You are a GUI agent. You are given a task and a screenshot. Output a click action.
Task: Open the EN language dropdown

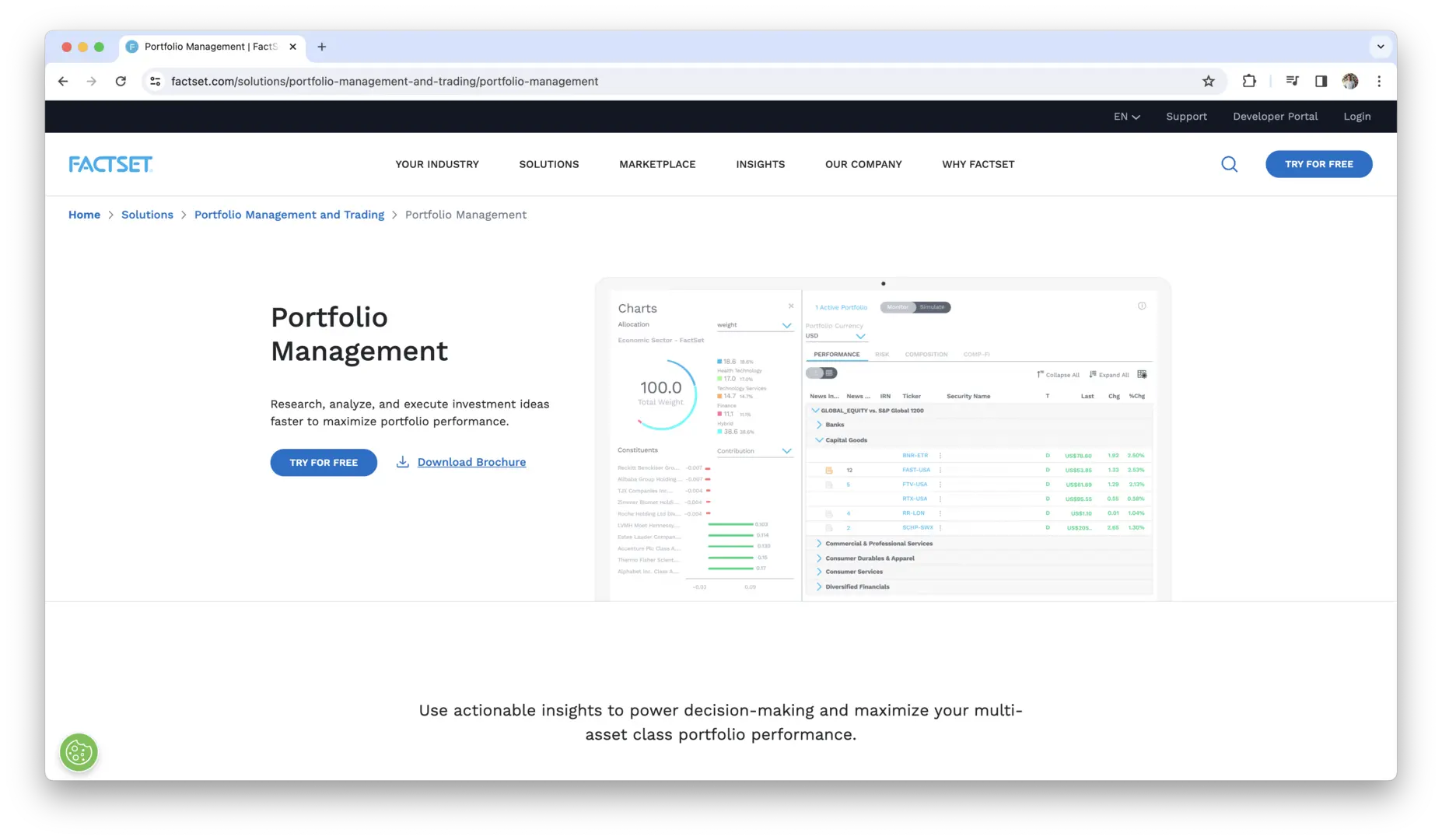pyautogui.click(x=1126, y=117)
